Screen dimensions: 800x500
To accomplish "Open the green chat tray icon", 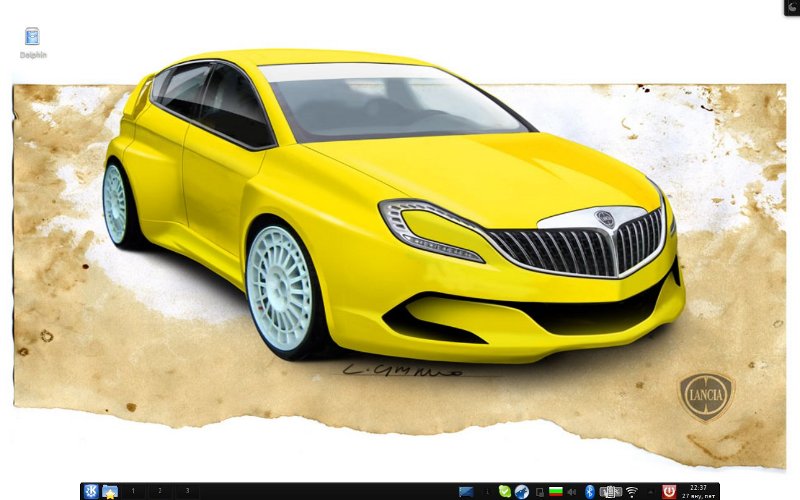I will click(x=505, y=491).
